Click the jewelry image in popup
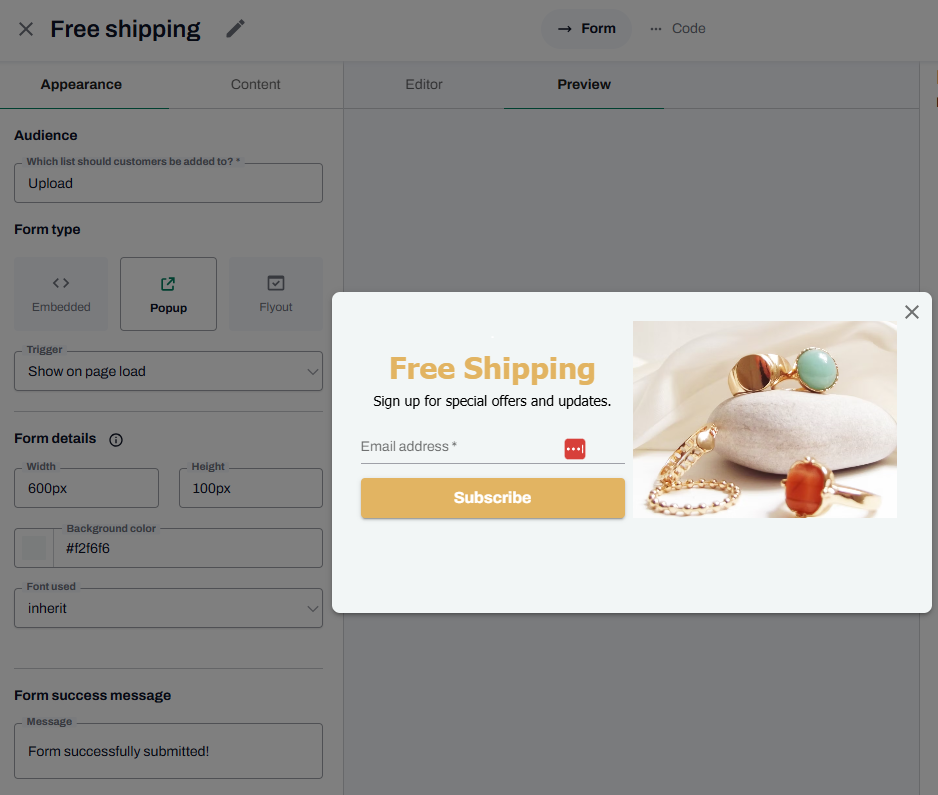 [765, 419]
